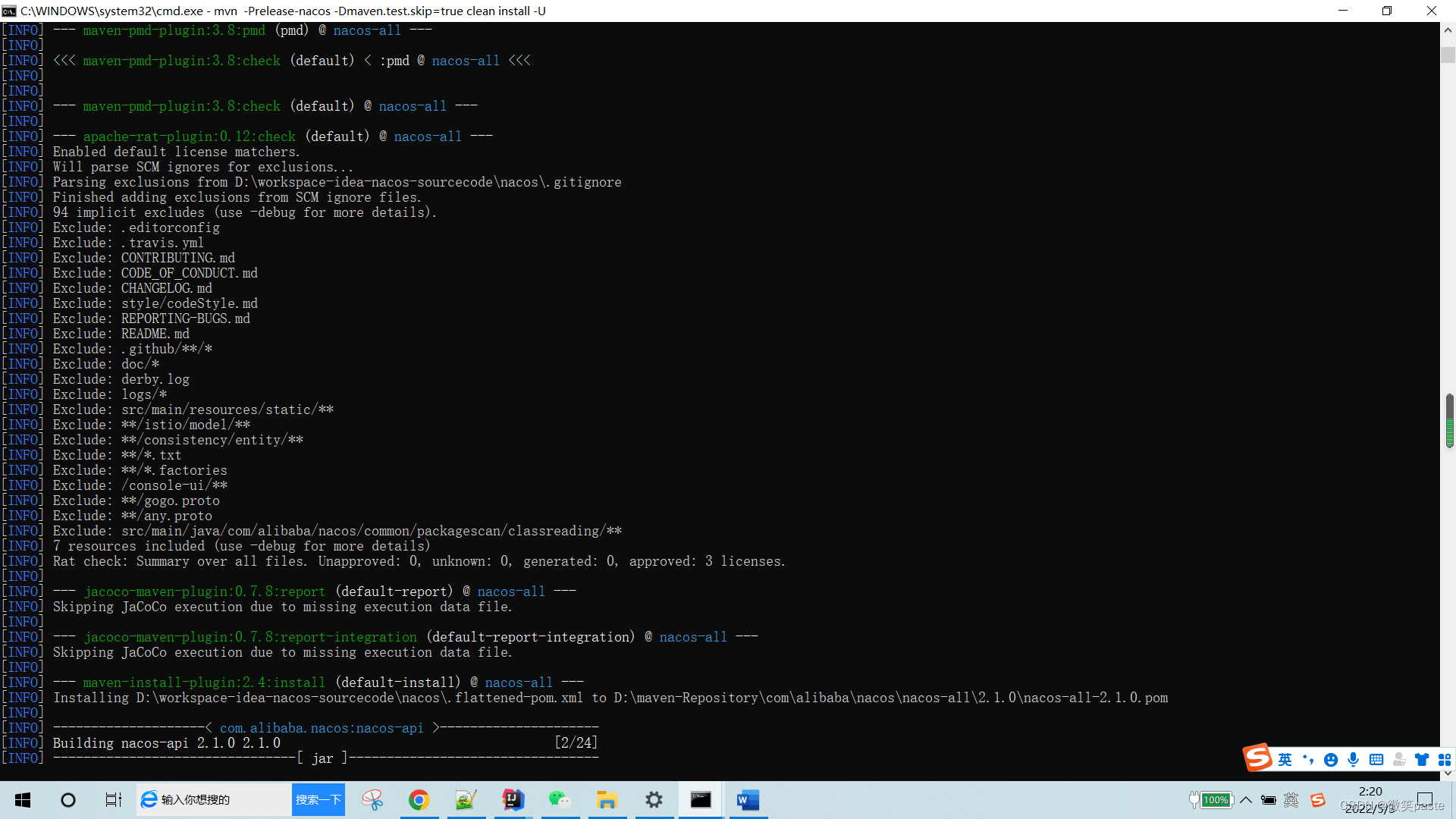Click the green-marked vertical scrollbar thumb
This screenshot has height=819, width=1456.
[x=1449, y=421]
